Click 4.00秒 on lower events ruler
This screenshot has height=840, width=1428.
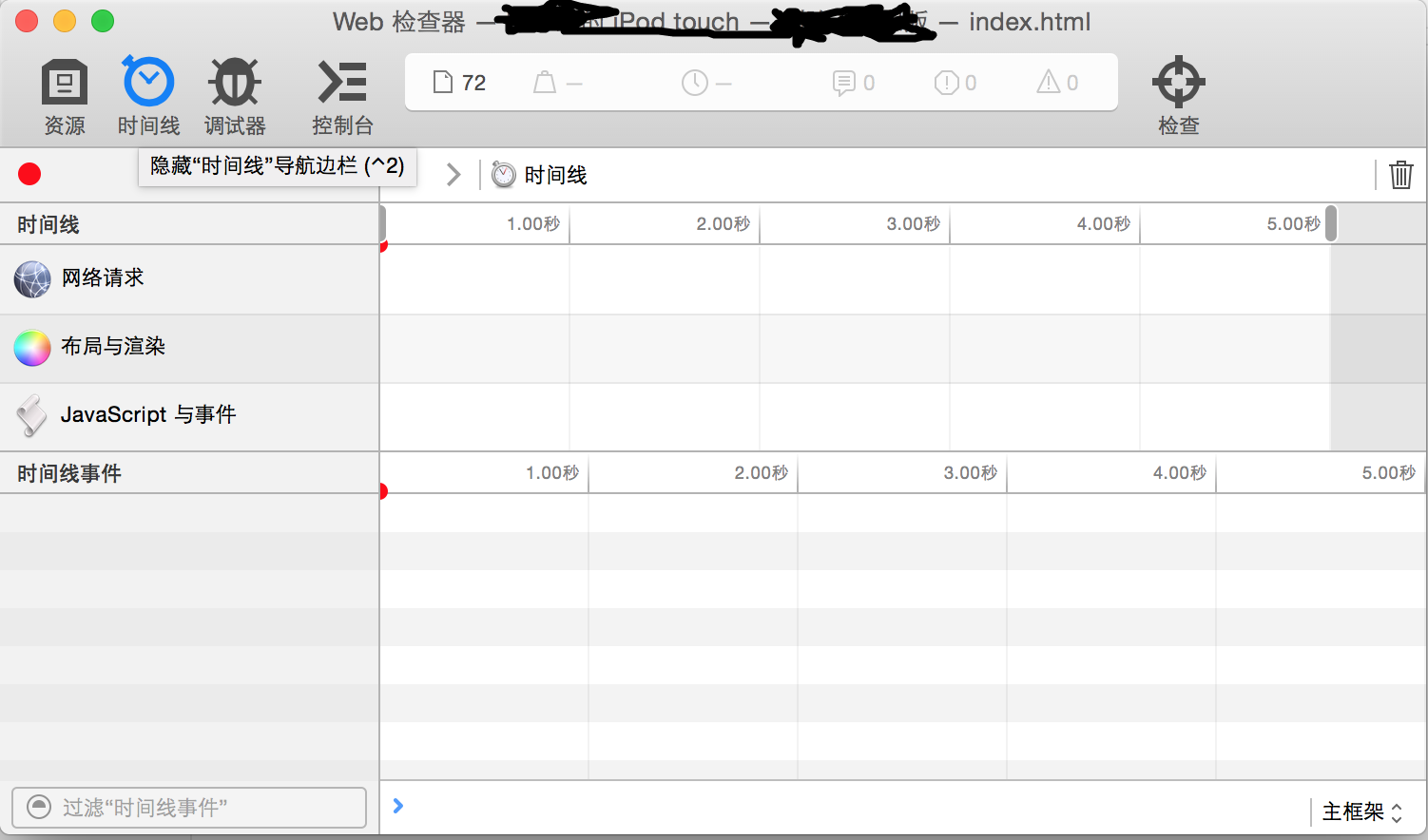1179,473
